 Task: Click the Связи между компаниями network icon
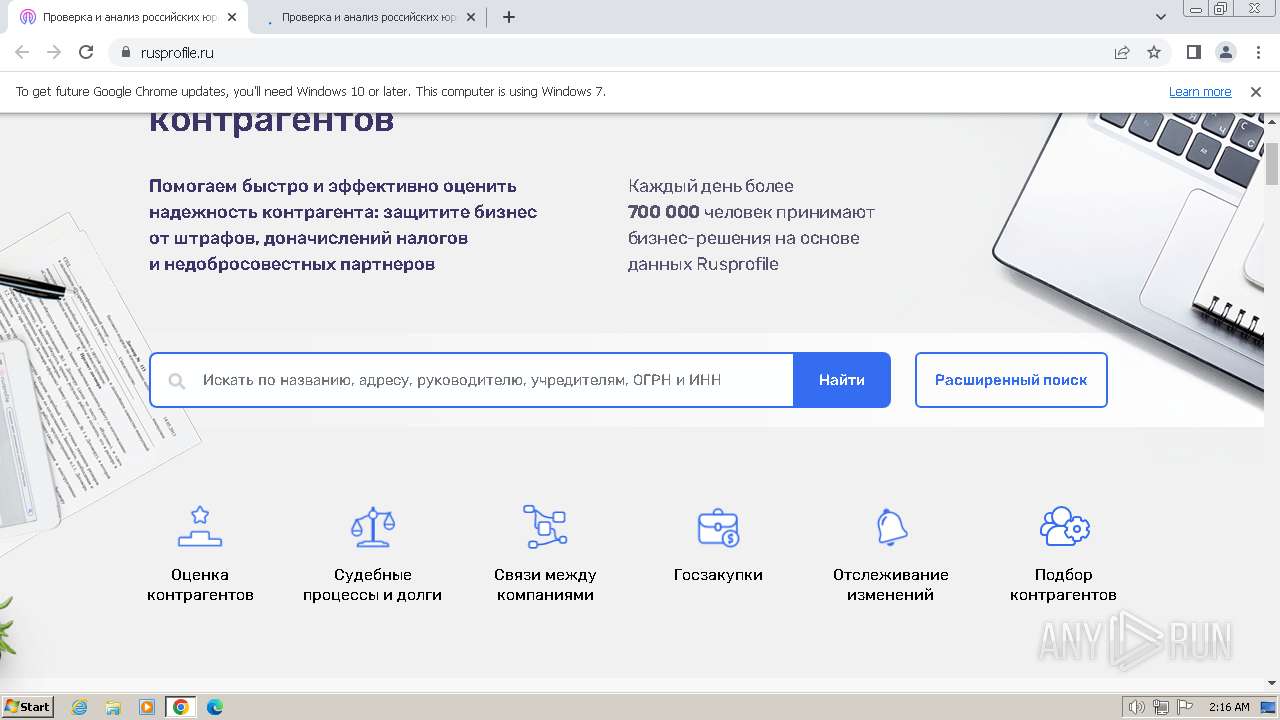click(545, 526)
